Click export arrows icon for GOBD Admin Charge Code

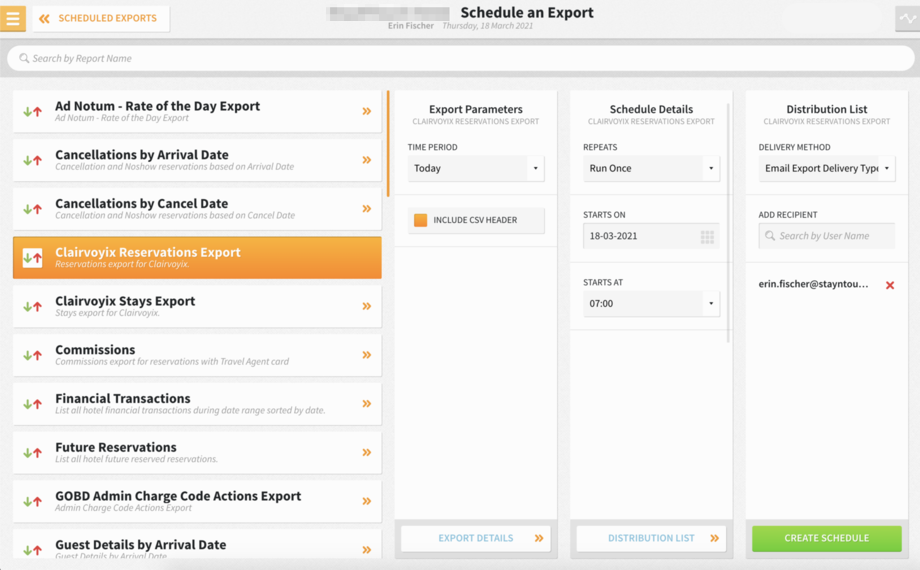coord(33,501)
